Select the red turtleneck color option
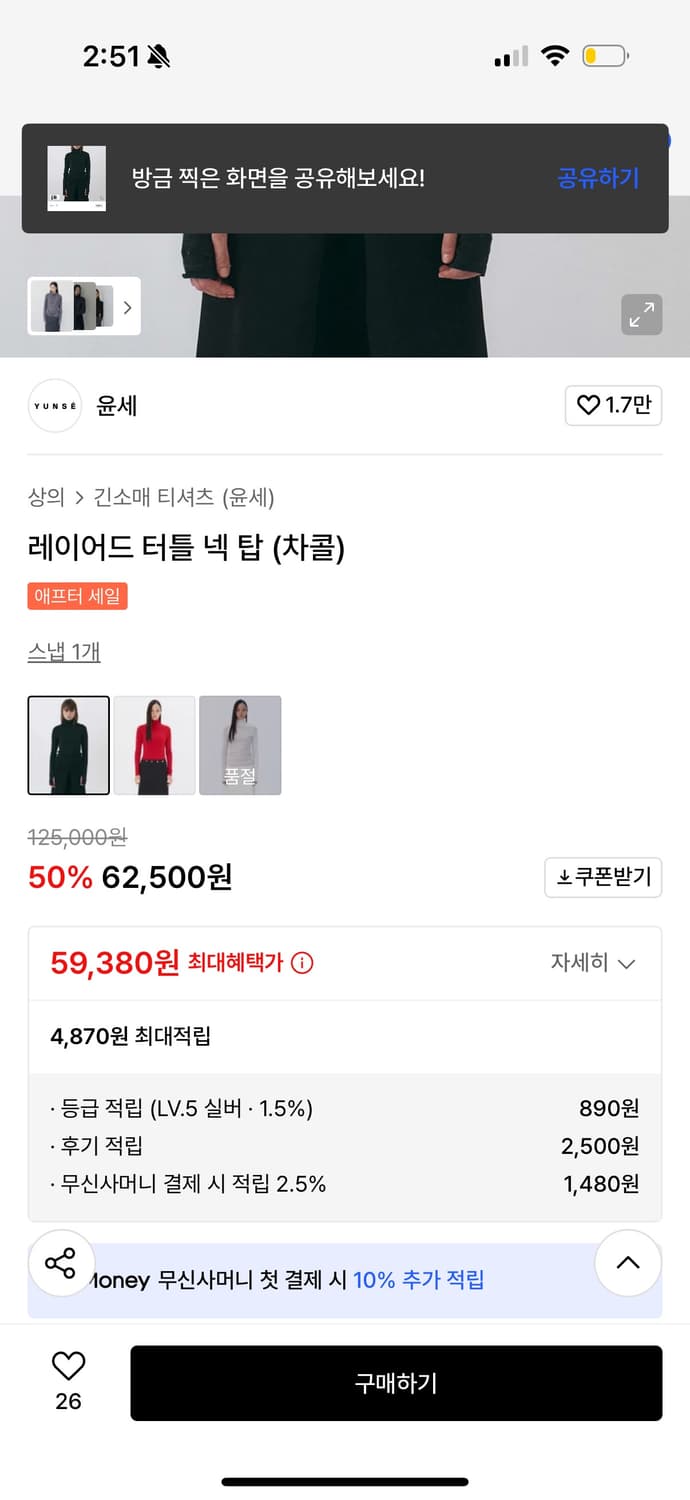The height and width of the screenshot is (1500, 690). (155, 745)
